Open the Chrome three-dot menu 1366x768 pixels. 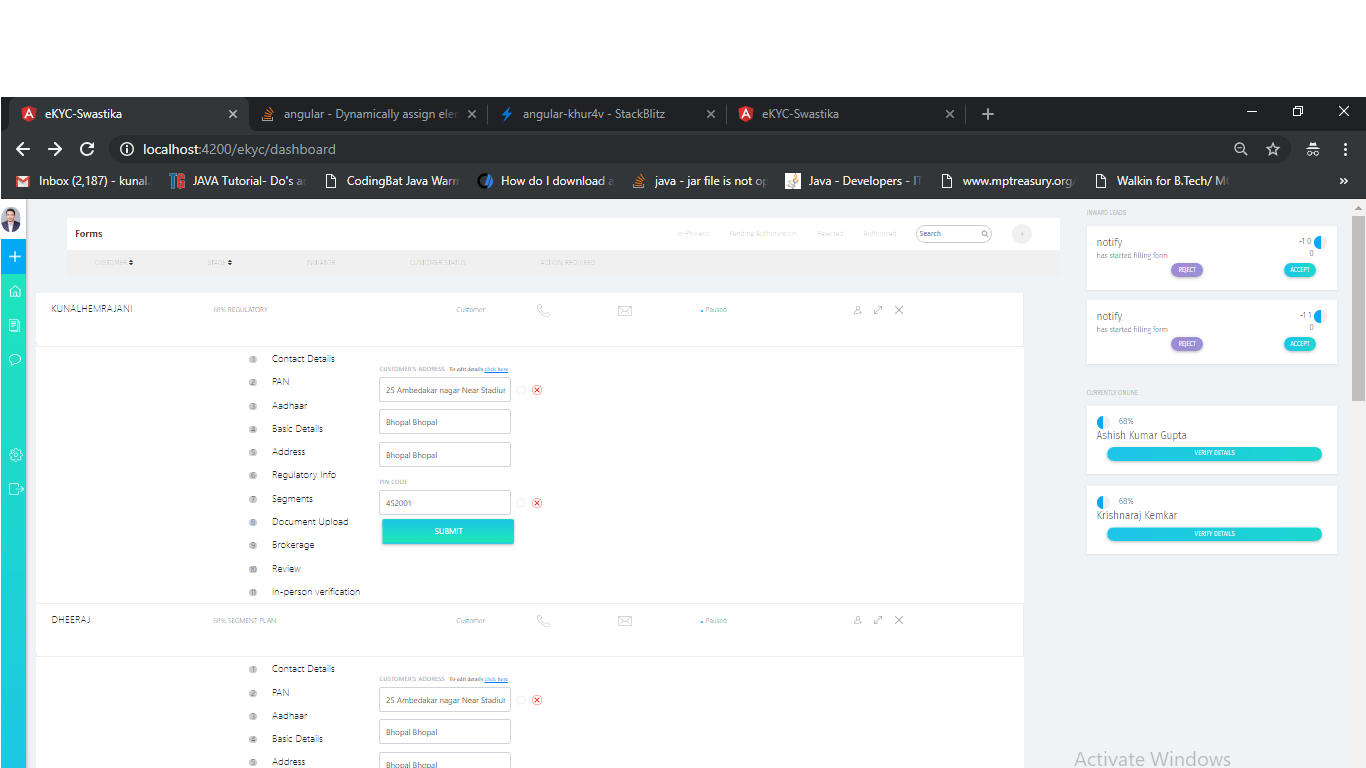click(x=1345, y=149)
